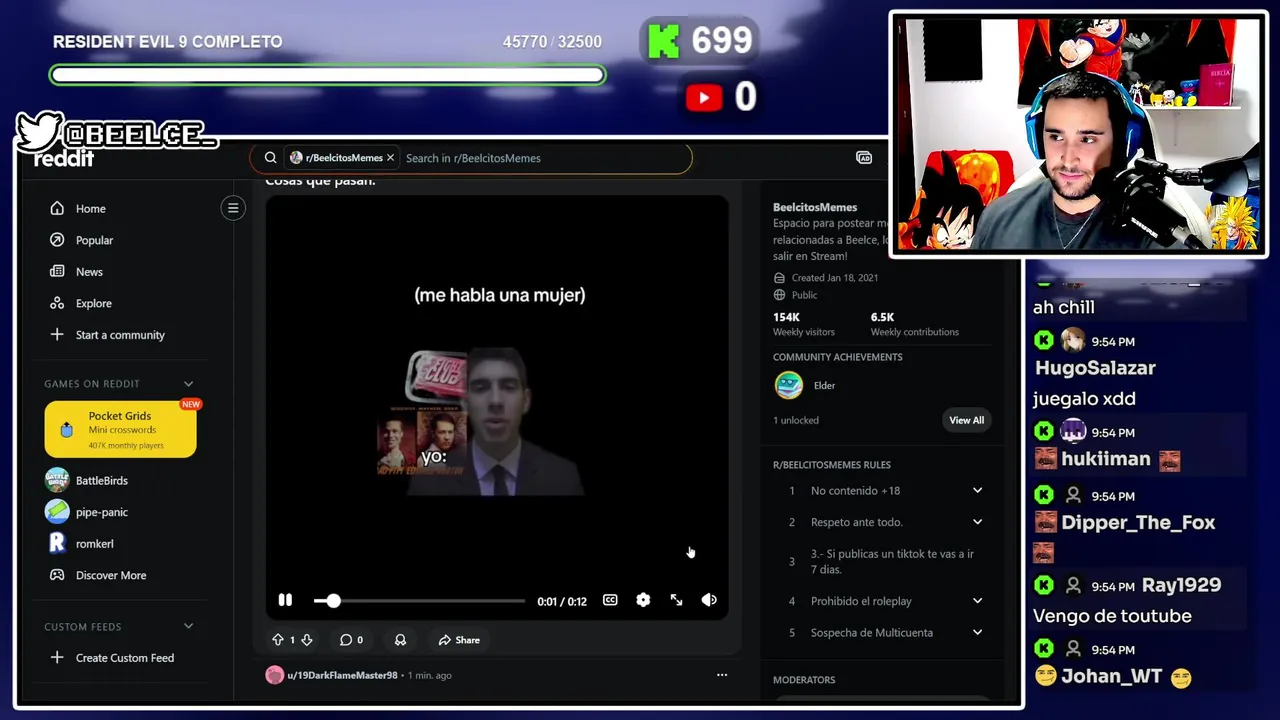Downvote the post
This screenshot has width=1280, height=720.
pyautogui.click(x=307, y=640)
